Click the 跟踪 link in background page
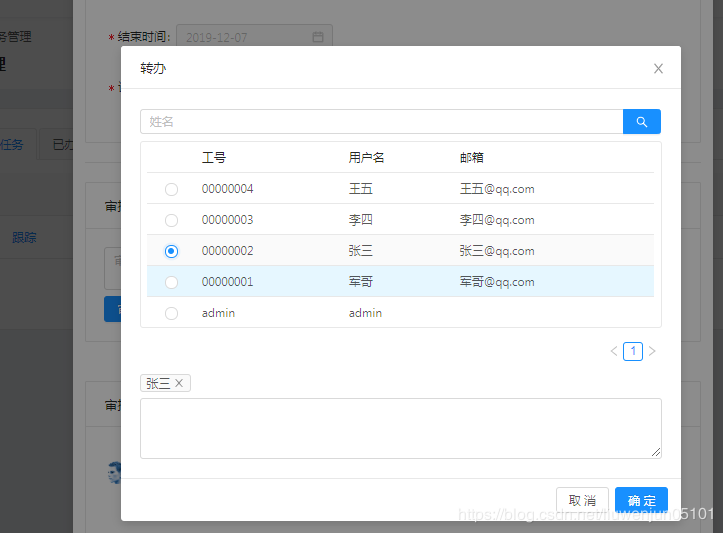 (24, 237)
